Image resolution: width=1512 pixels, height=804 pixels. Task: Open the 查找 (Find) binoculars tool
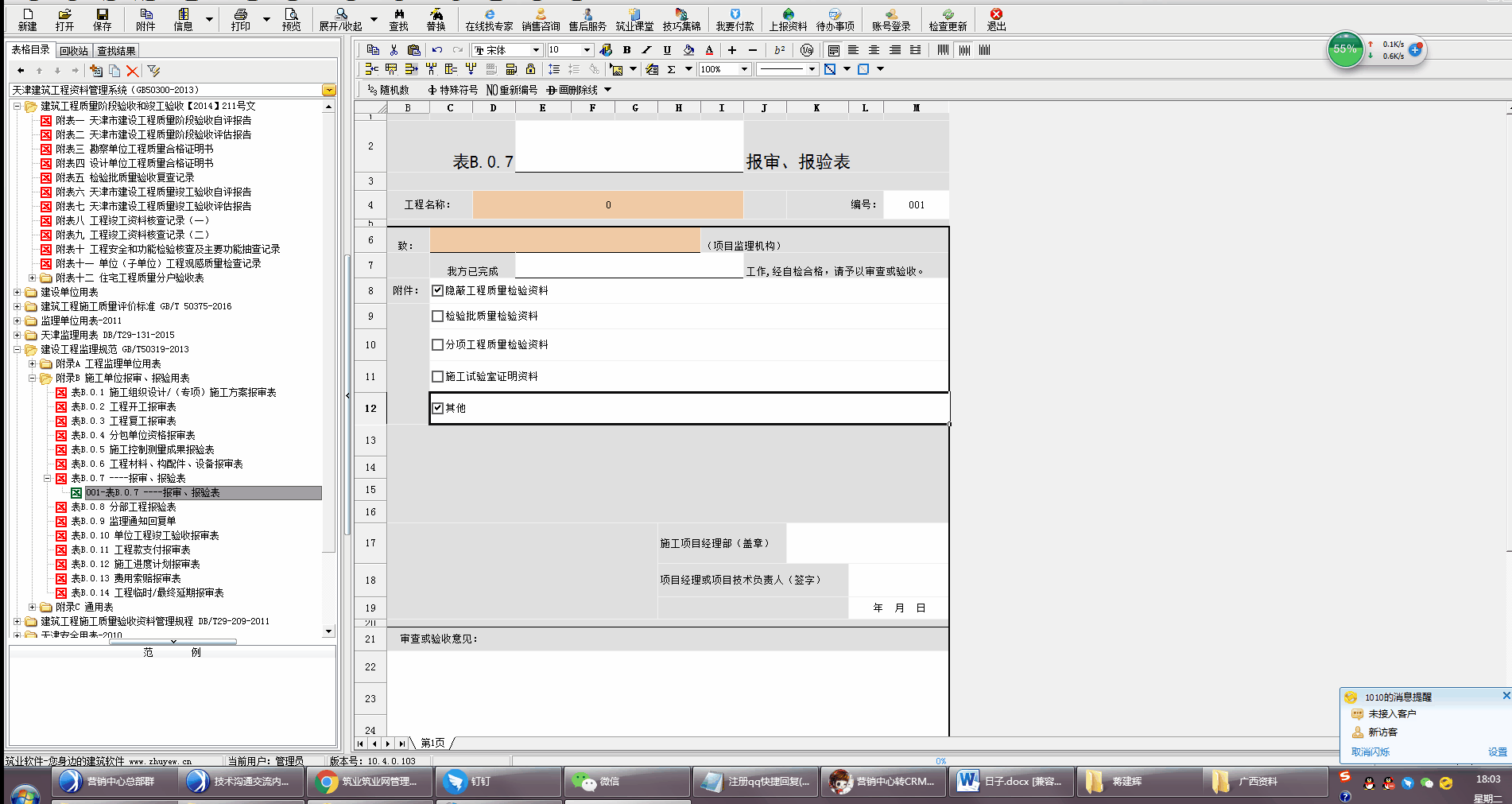398,18
